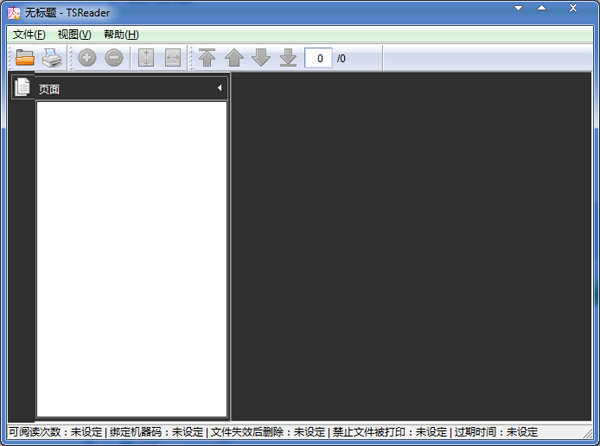Open the 视图 menu
Image resolution: width=600 pixels, height=446 pixels.
tap(74, 34)
